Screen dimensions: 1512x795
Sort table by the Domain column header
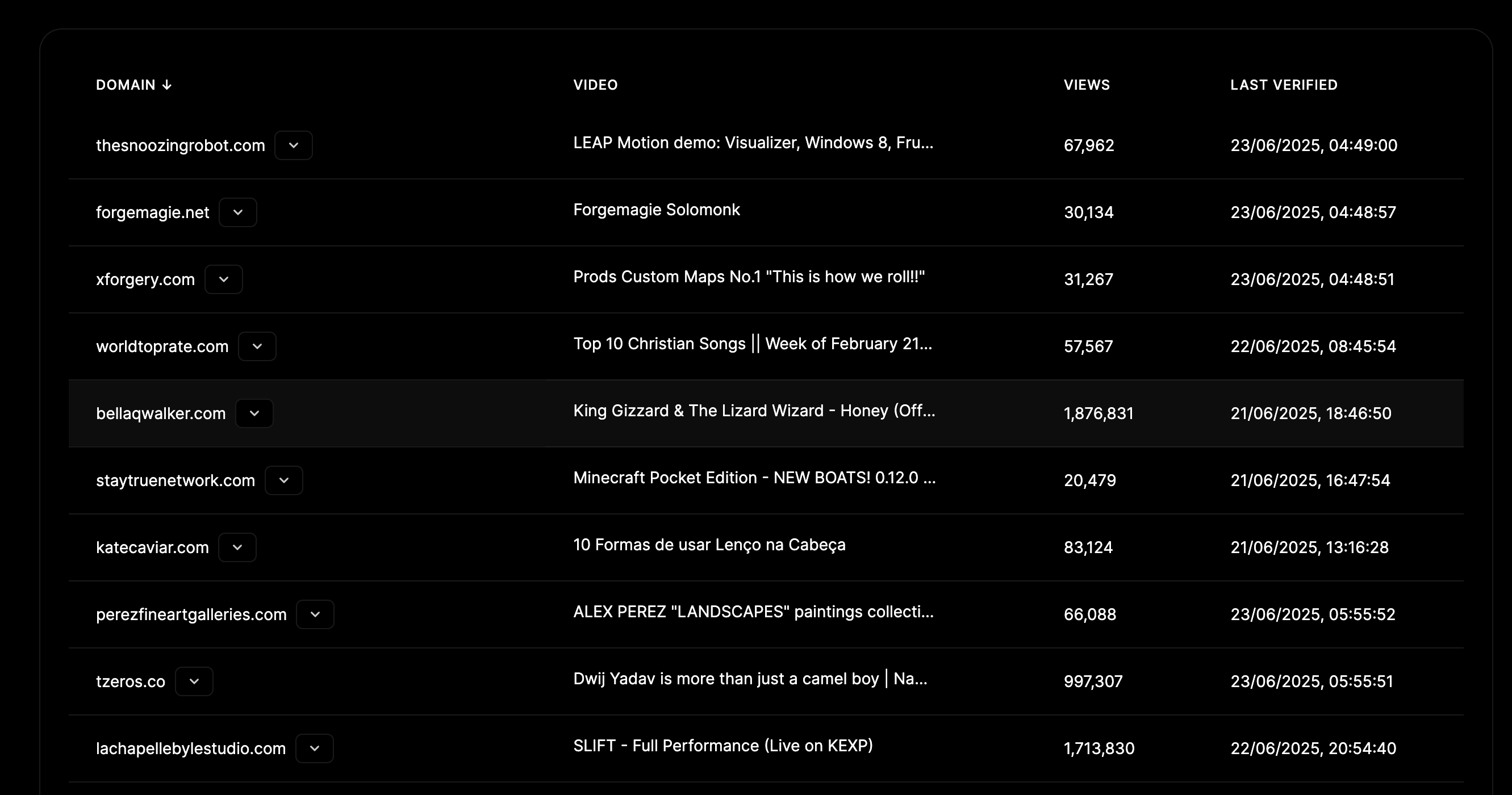[x=126, y=85]
